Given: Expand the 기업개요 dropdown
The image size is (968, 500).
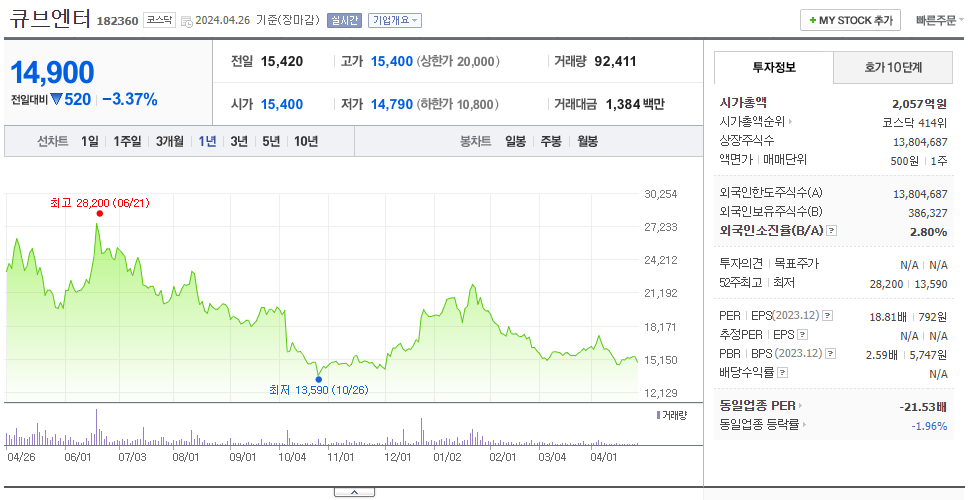Looking at the screenshot, I should coord(395,20).
